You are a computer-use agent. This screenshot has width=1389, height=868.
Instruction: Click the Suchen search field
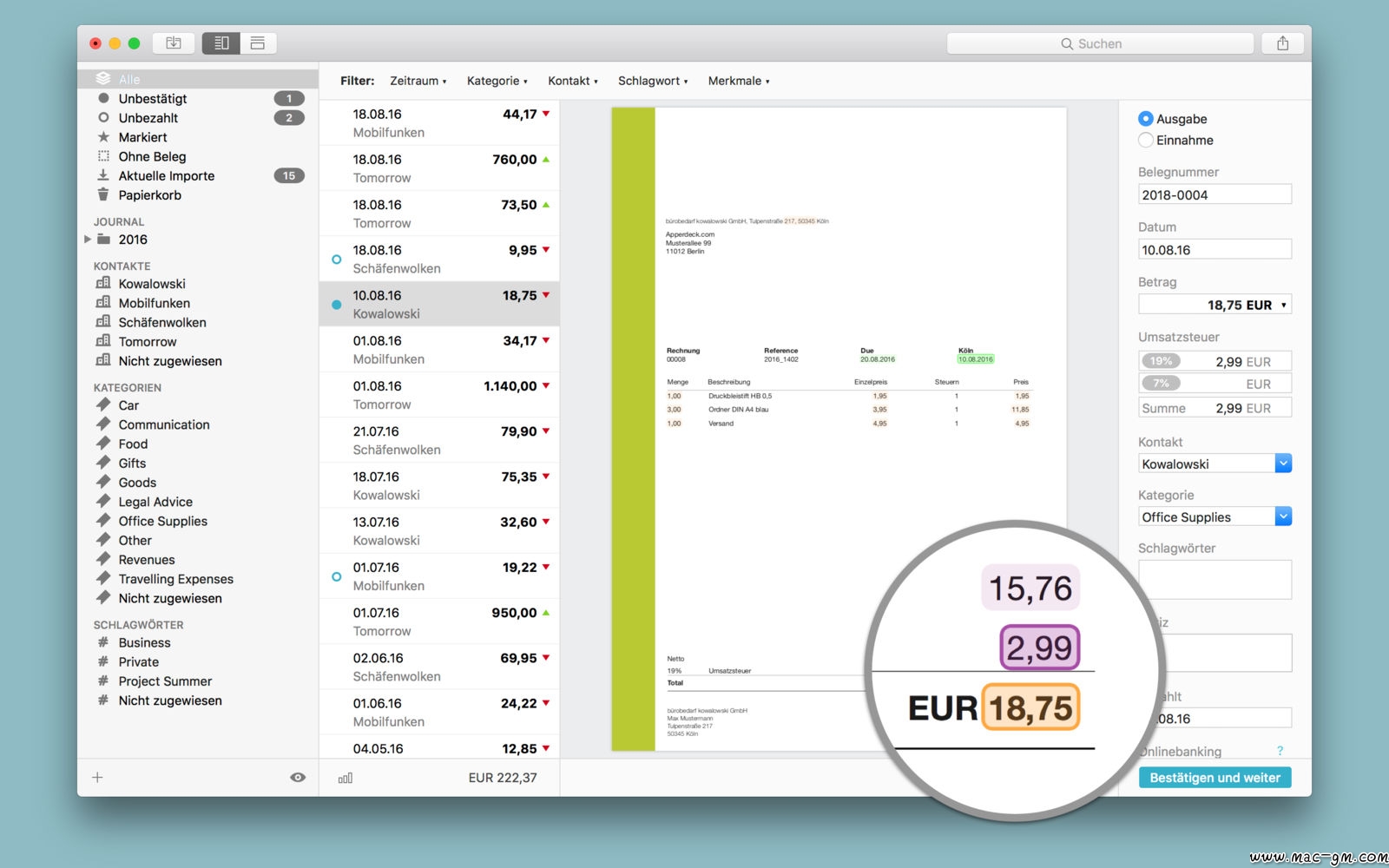[x=1100, y=43]
